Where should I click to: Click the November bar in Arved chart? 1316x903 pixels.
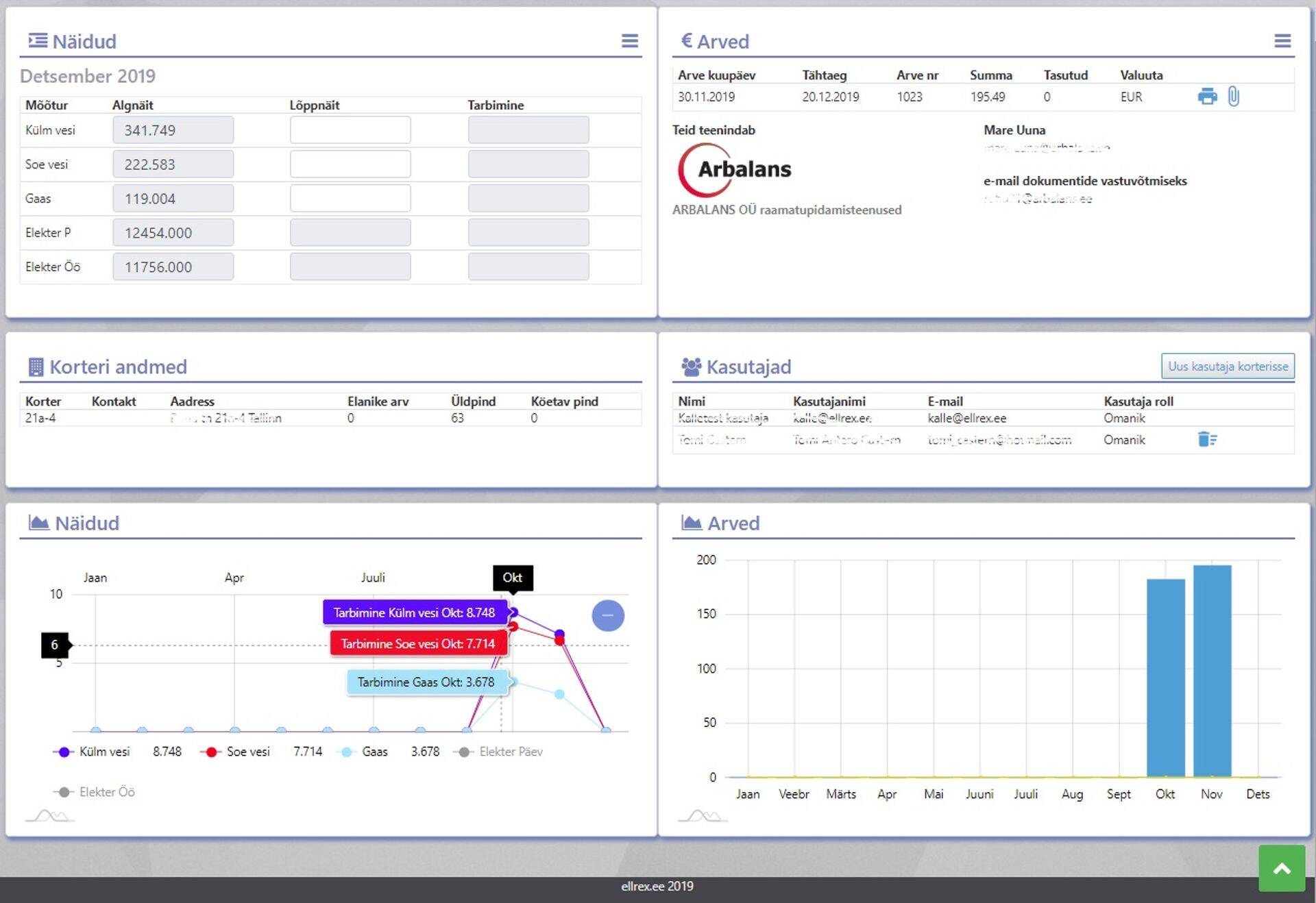click(1211, 671)
